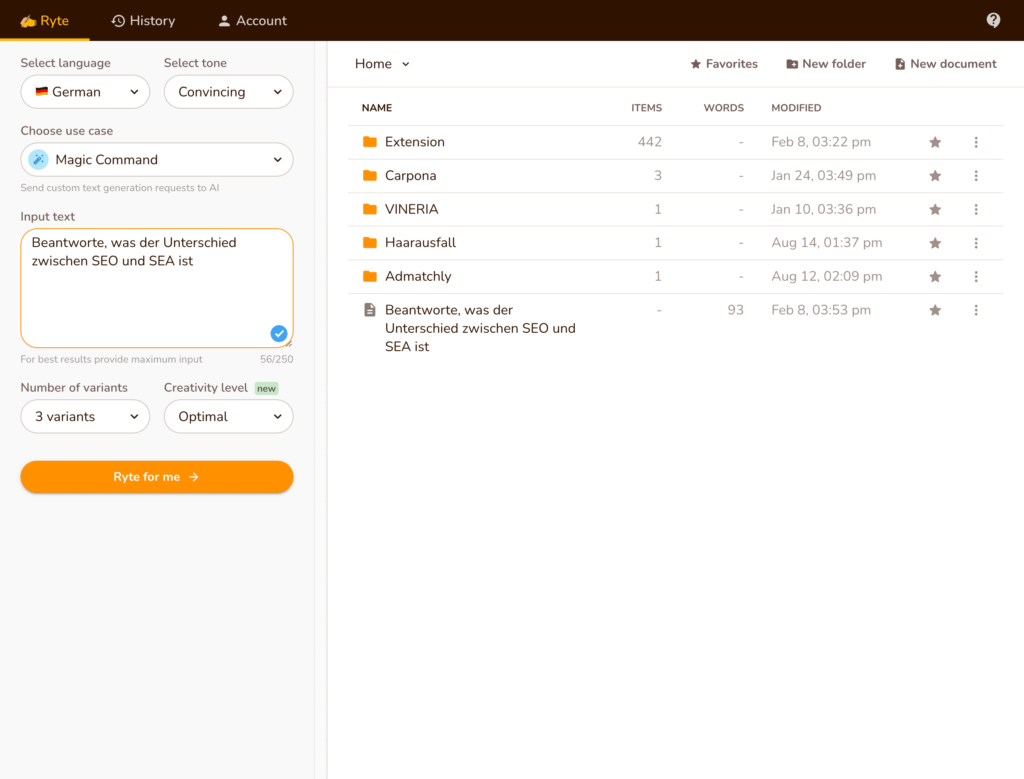
Task: Click the 93 words count value
Action: click(x=735, y=310)
